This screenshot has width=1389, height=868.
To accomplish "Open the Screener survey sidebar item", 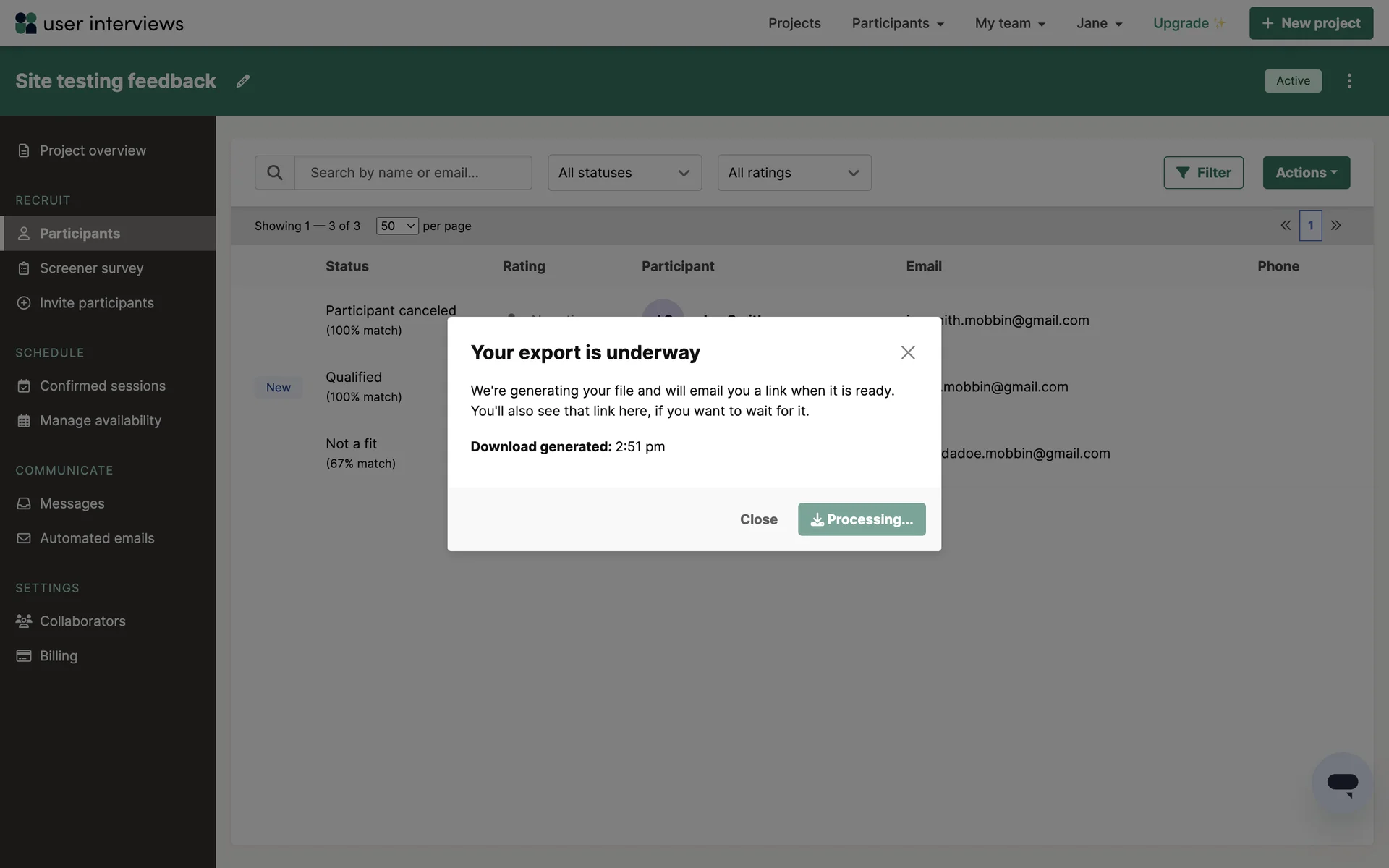I will click(x=92, y=268).
